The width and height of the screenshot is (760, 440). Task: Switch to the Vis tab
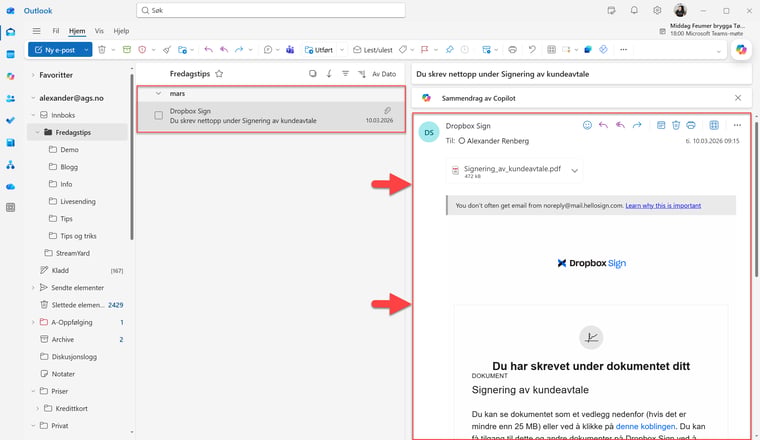pos(99,31)
